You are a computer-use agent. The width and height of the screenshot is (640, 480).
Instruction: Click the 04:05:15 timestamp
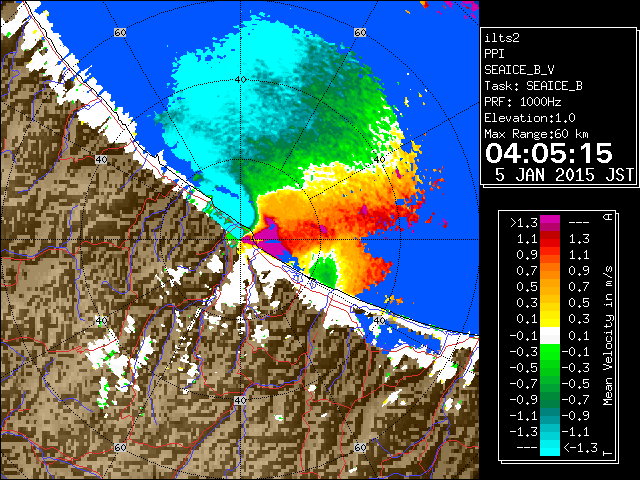pos(549,153)
